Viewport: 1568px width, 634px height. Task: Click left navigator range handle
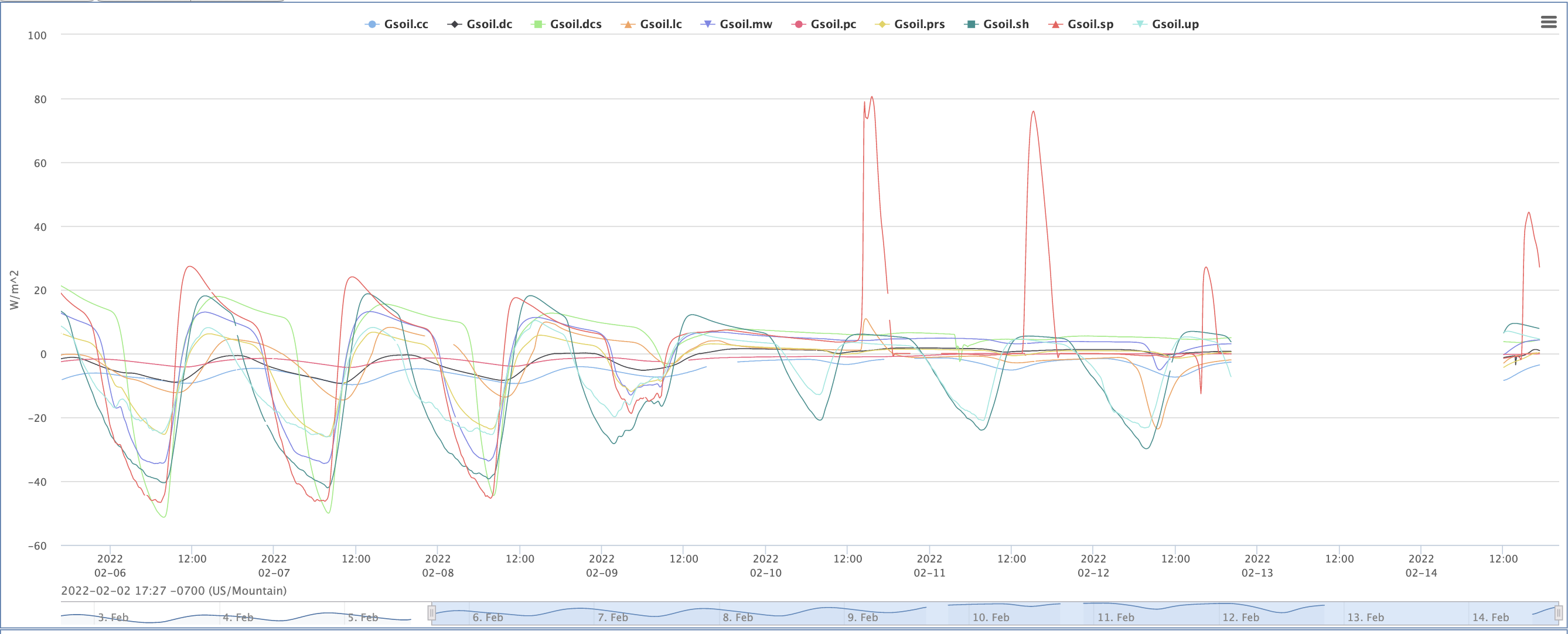tap(432, 612)
